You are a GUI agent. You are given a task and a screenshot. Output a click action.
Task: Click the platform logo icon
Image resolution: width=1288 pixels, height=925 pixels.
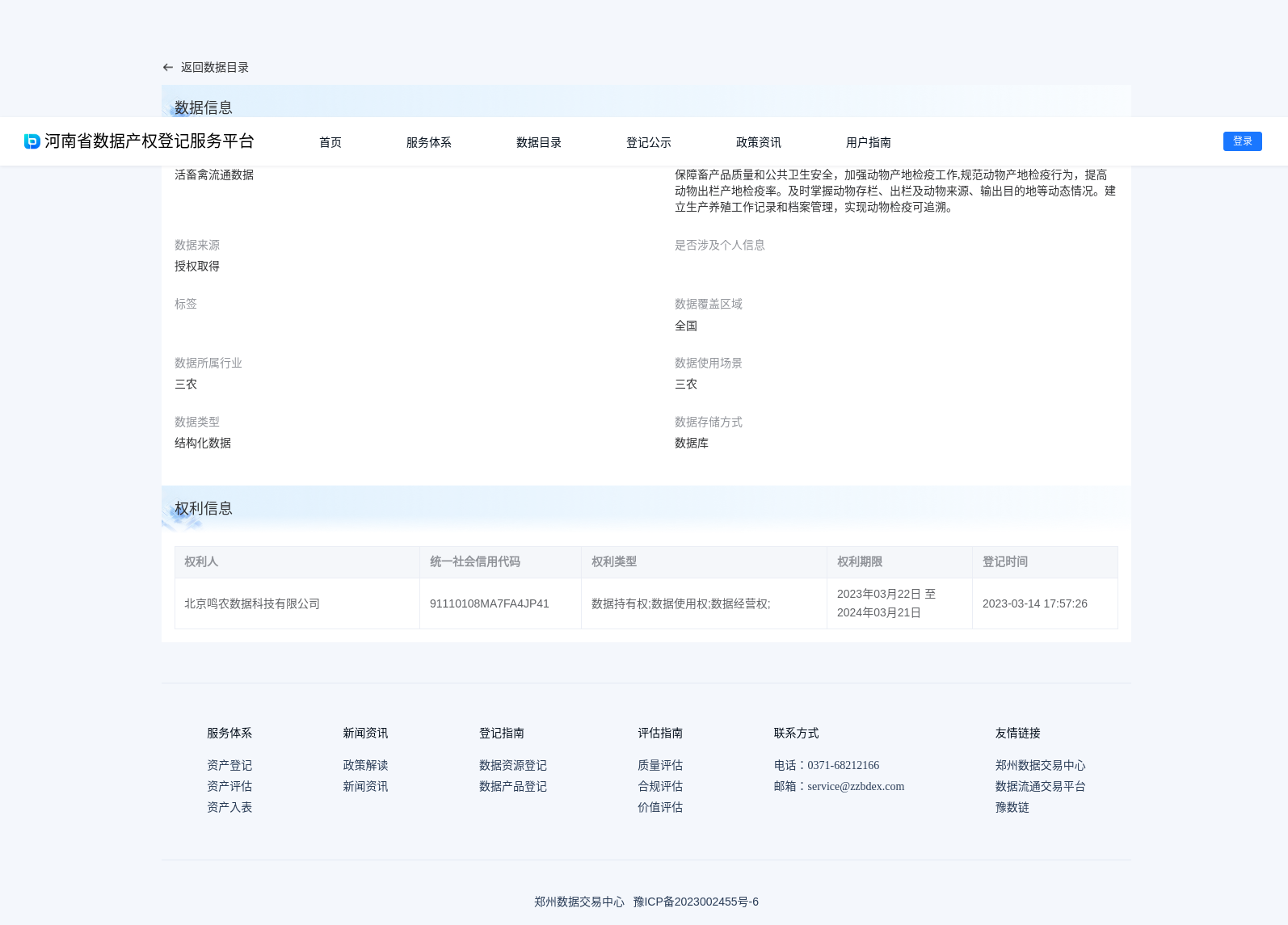pyautogui.click(x=32, y=141)
